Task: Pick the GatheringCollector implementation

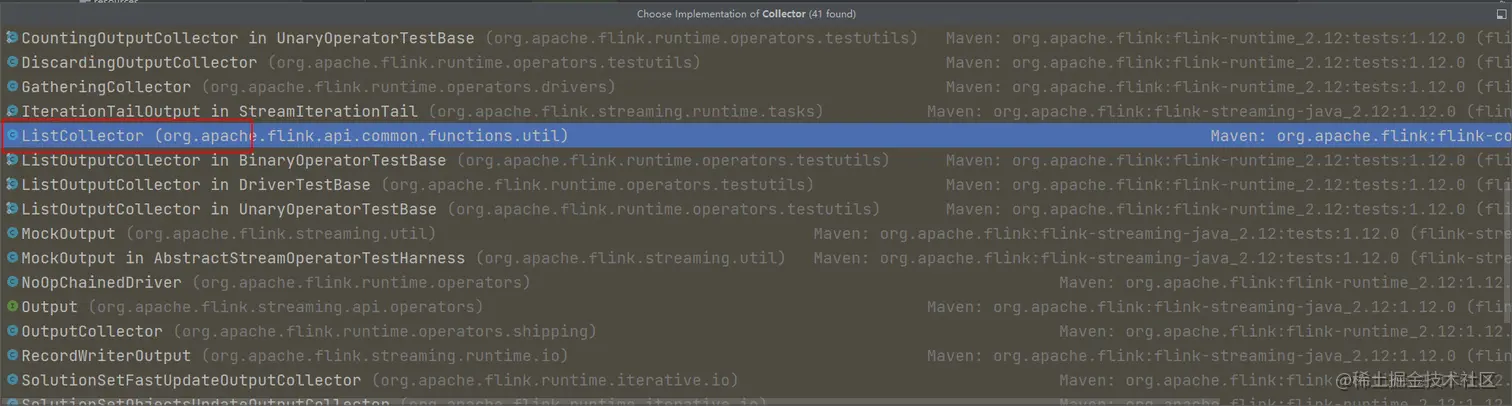Action: (x=756, y=87)
